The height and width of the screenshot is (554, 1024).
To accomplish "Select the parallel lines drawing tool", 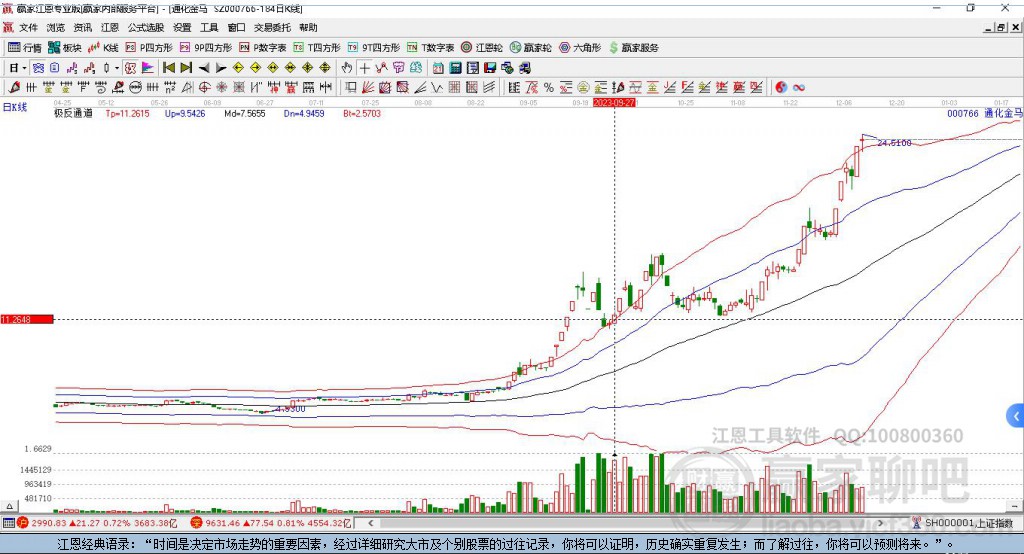I will tap(488, 88).
